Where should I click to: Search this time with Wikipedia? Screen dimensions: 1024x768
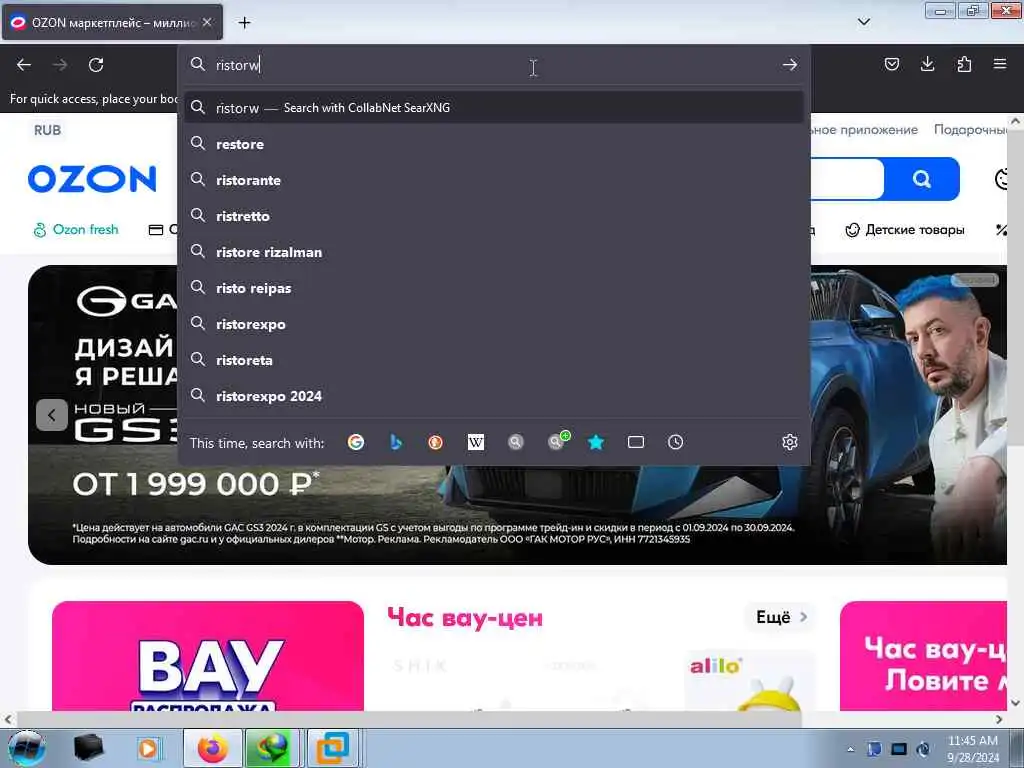coord(475,442)
